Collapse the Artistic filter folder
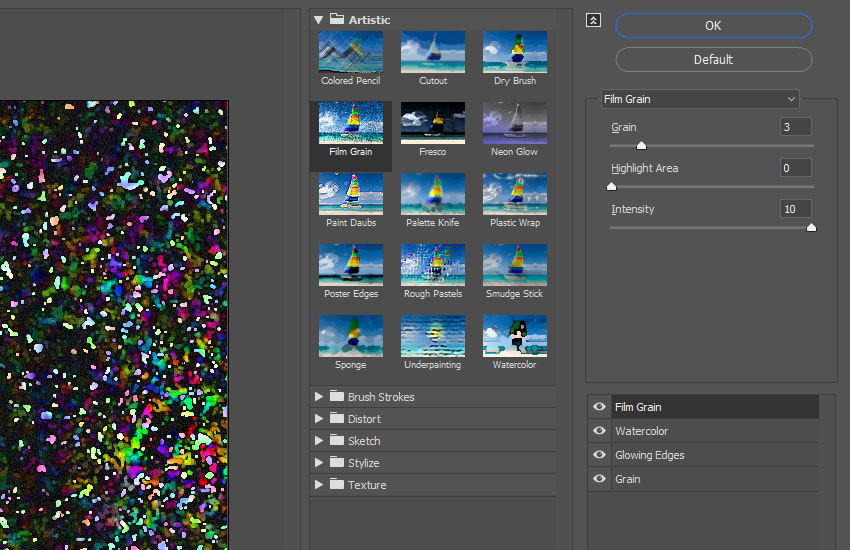Viewport: 850px width, 550px height. coord(319,19)
